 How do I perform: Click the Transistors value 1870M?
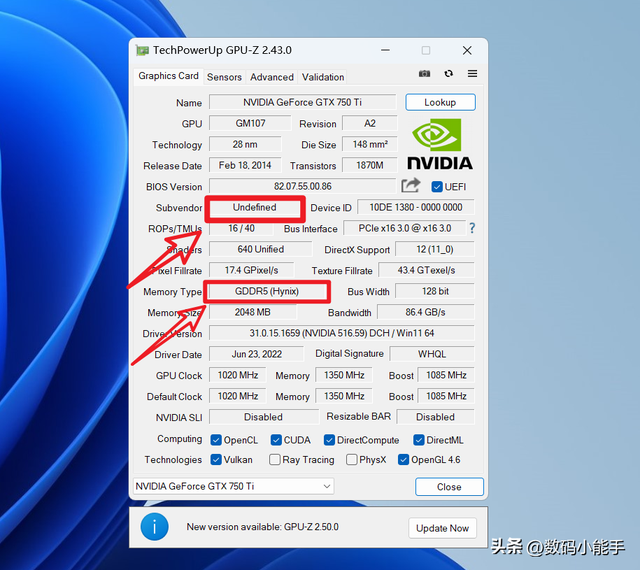tap(369, 165)
